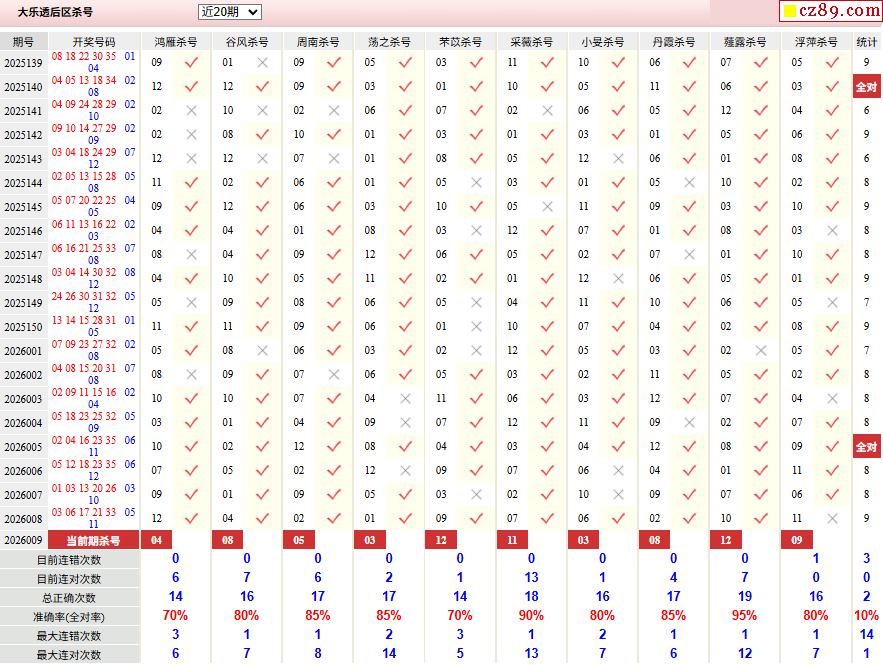The height and width of the screenshot is (665, 883).
Task: Click the 采薇杀号 column header
Action: click(532, 42)
